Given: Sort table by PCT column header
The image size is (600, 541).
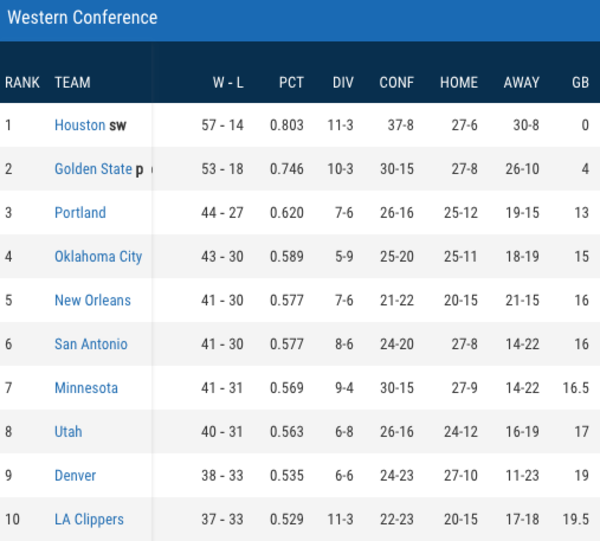Looking at the screenshot, I should coord(291,83).
